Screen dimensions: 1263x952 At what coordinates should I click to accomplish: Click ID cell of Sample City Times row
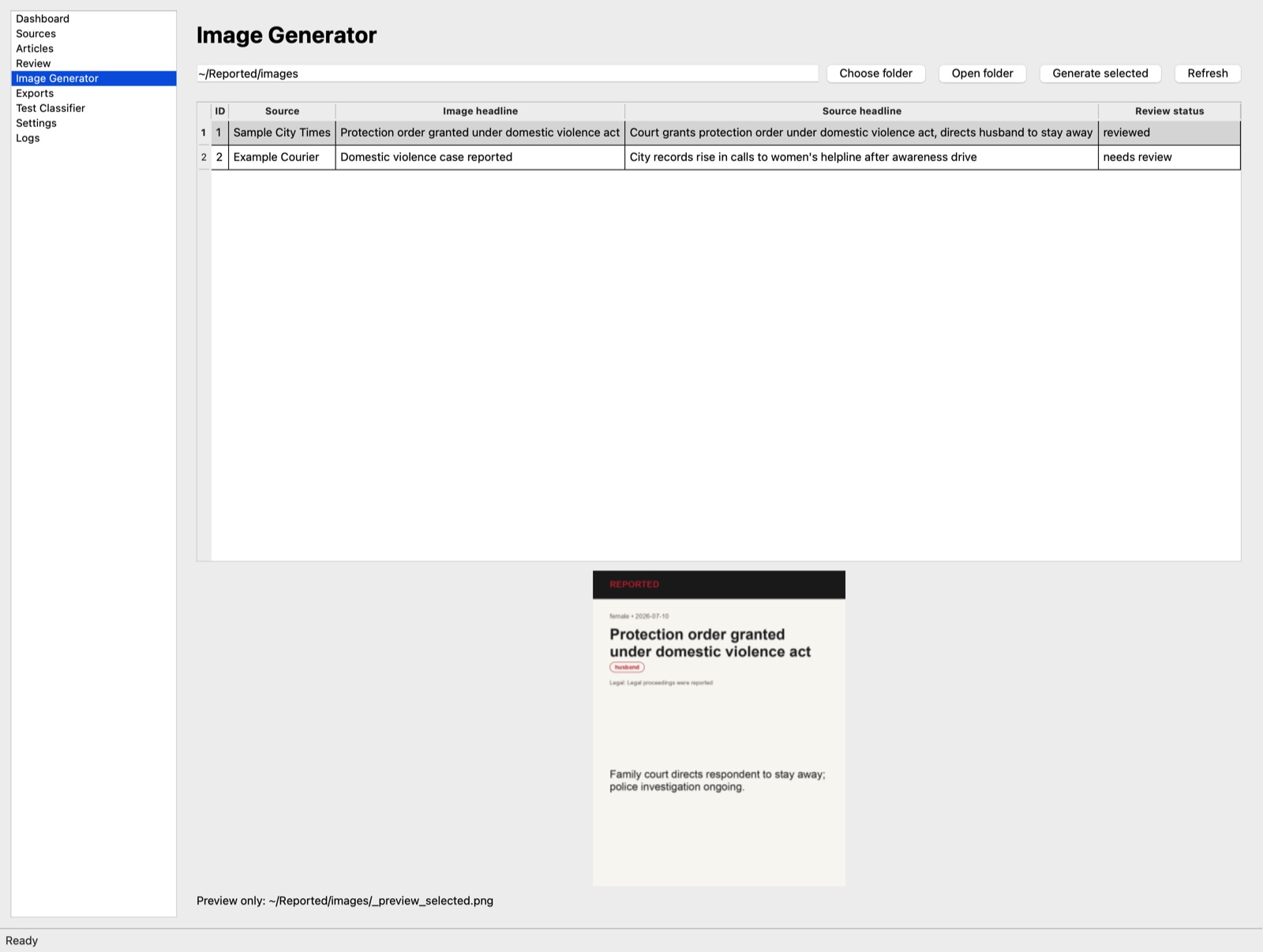click(x=219, y=133)
